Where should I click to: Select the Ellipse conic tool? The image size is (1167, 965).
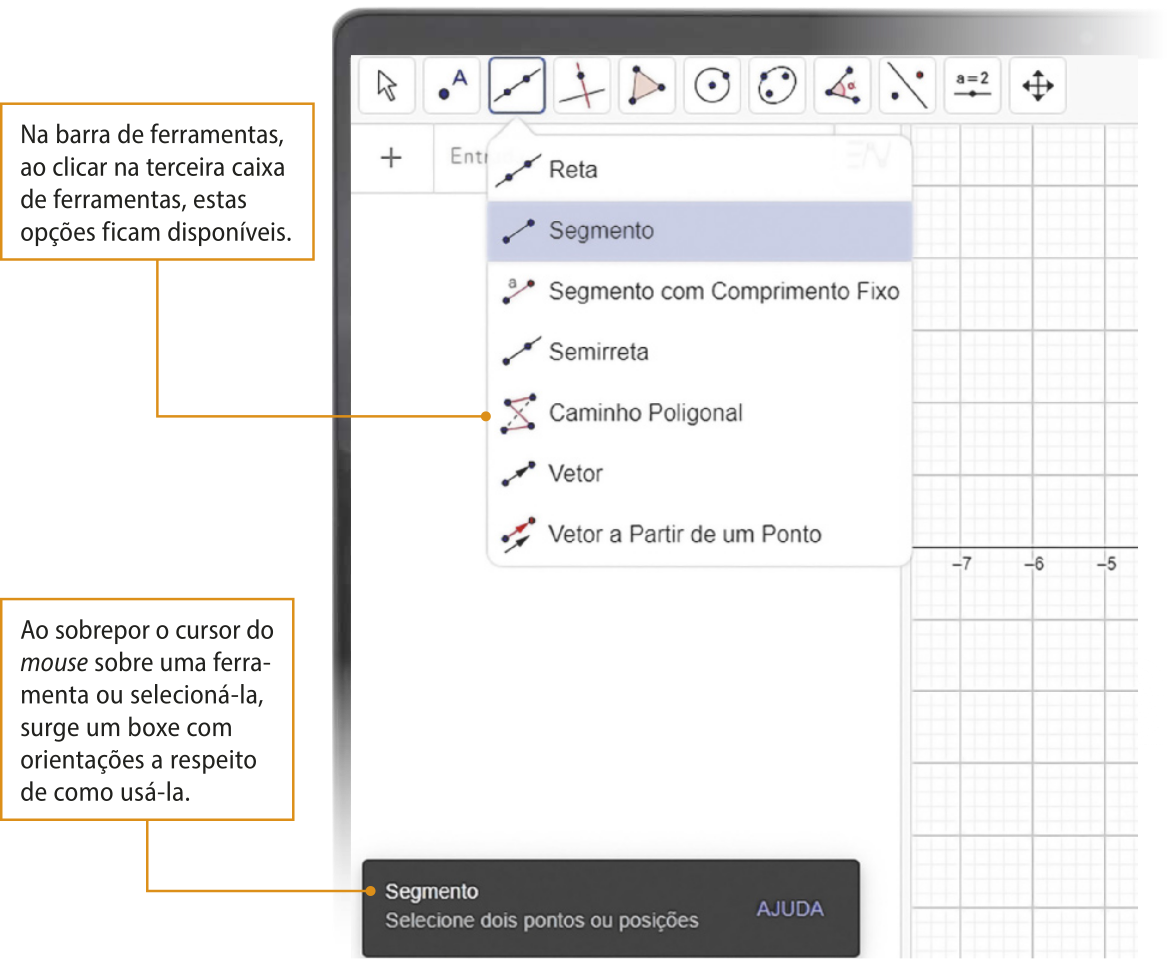(777, 86)
